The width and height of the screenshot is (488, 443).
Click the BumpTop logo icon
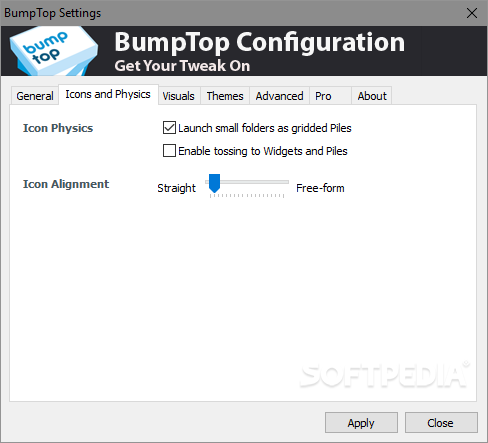tap(54, 51)
